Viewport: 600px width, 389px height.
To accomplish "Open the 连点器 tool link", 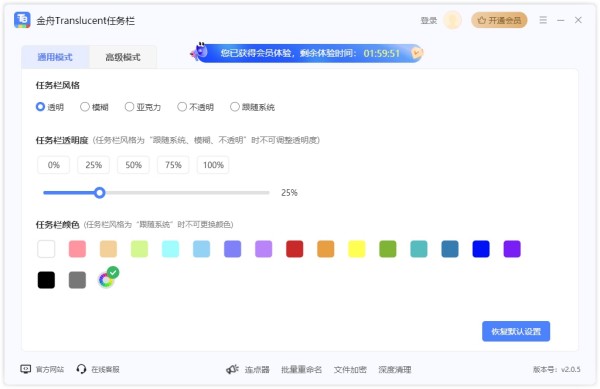I will 257,369.
